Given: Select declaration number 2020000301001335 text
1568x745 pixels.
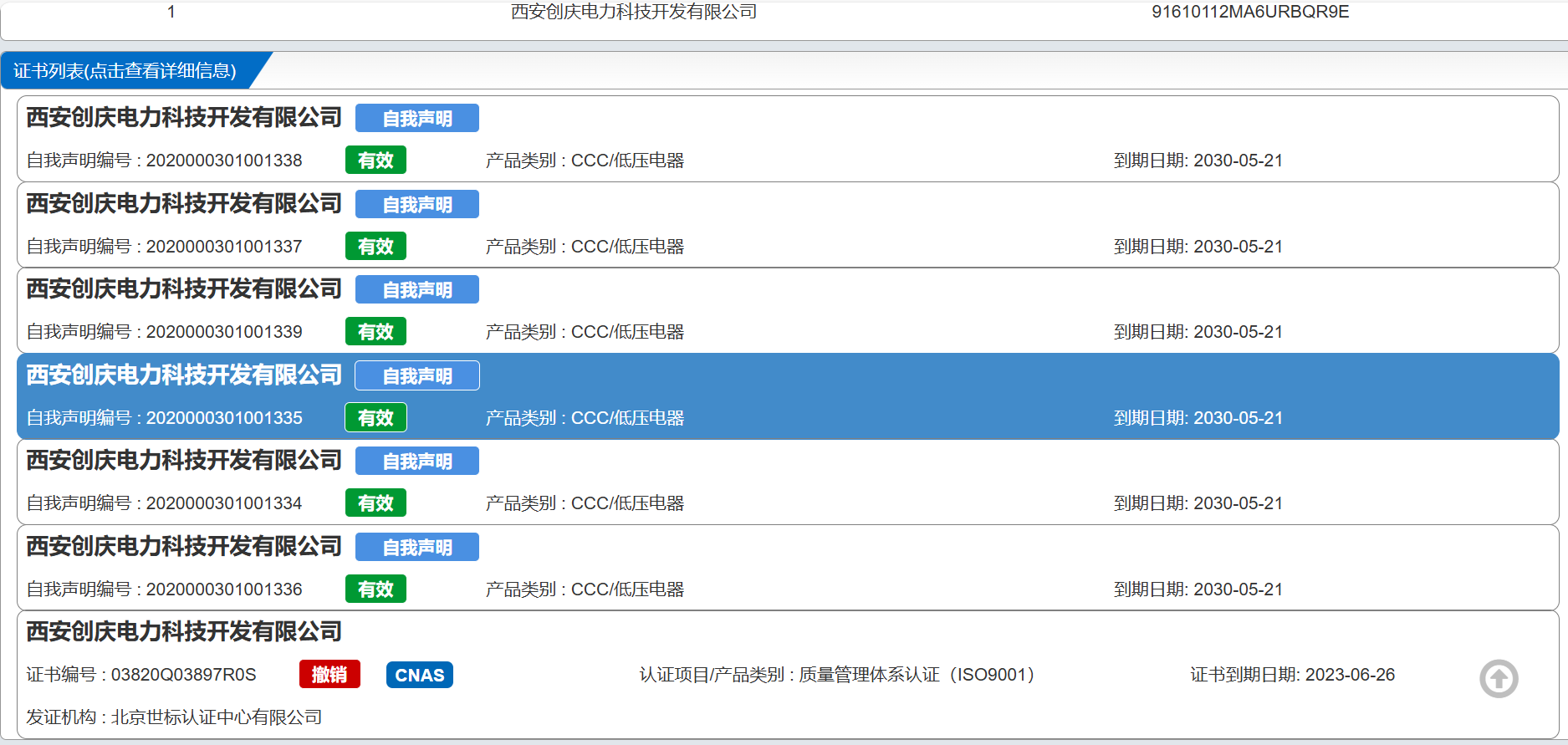Looking at the screenshot, I should pyautogui.click(x=224, y=418).
